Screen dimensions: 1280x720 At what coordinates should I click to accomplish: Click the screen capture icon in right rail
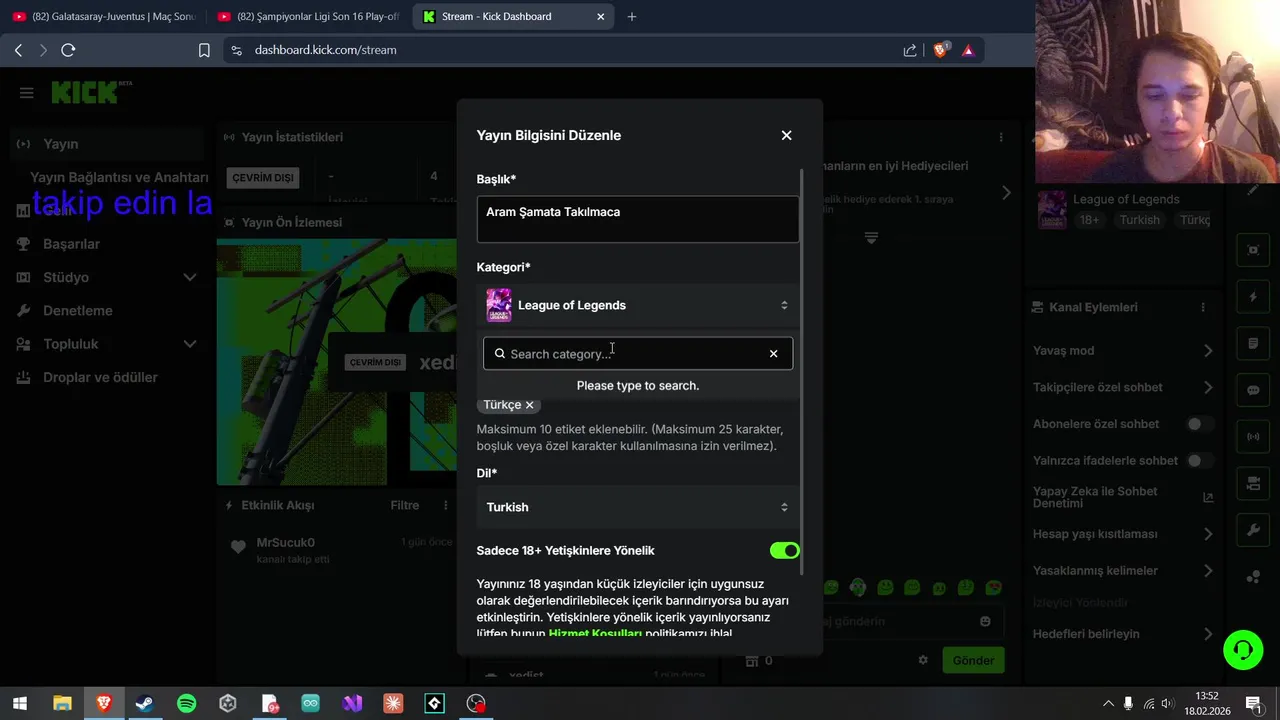(1253, 250)
